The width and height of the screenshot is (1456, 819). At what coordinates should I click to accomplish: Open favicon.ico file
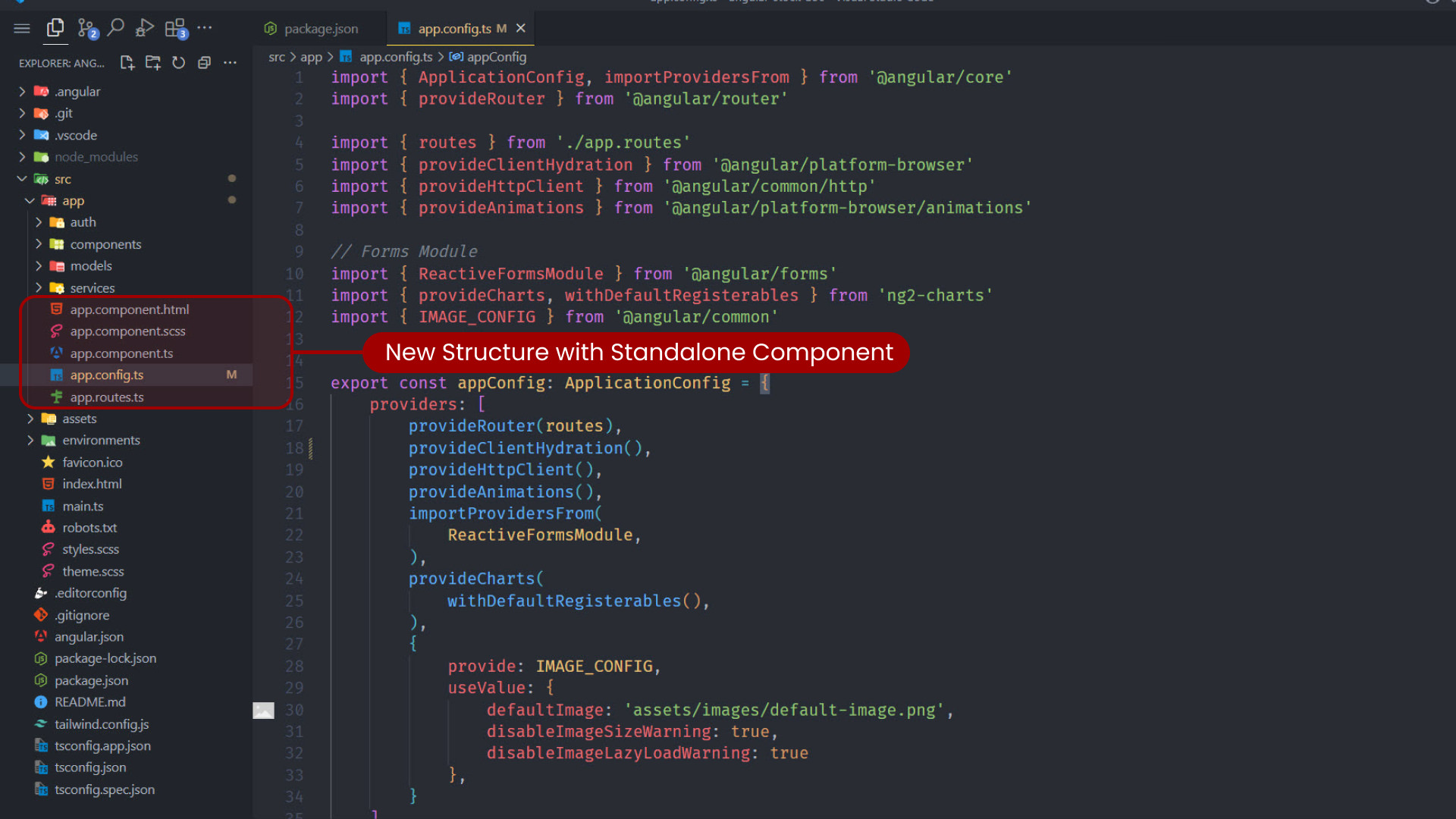click(92, 463)
